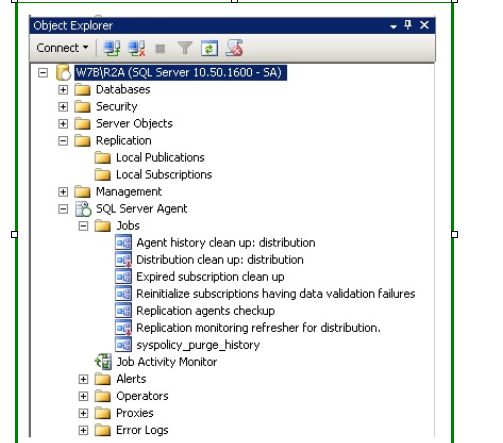Image resolution: width=503 pixels, height=443 pixels.
Task: Click the Refresh toolbar icon
Action: 209,49
